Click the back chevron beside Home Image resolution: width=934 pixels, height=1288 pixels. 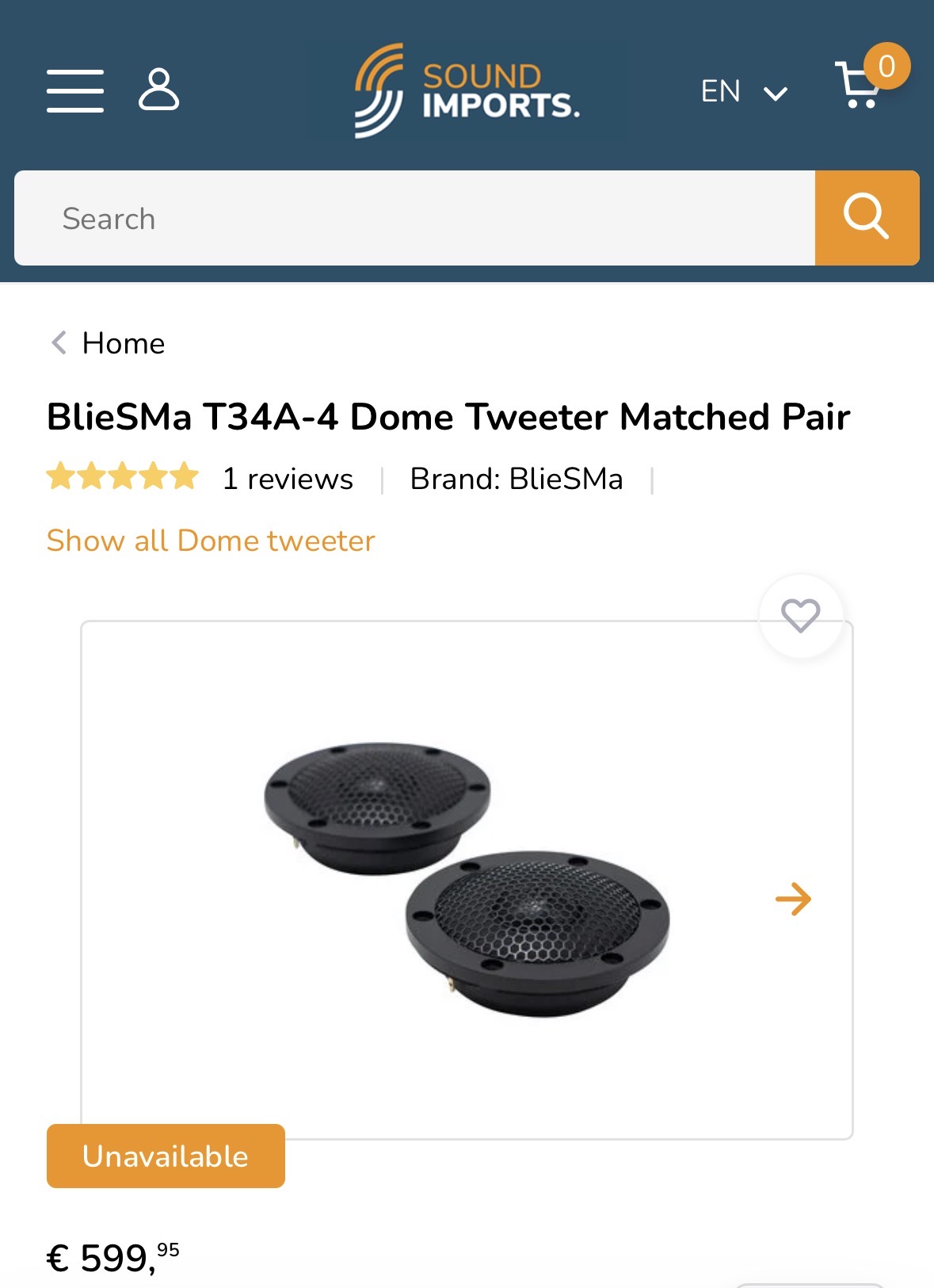(59, 343)
